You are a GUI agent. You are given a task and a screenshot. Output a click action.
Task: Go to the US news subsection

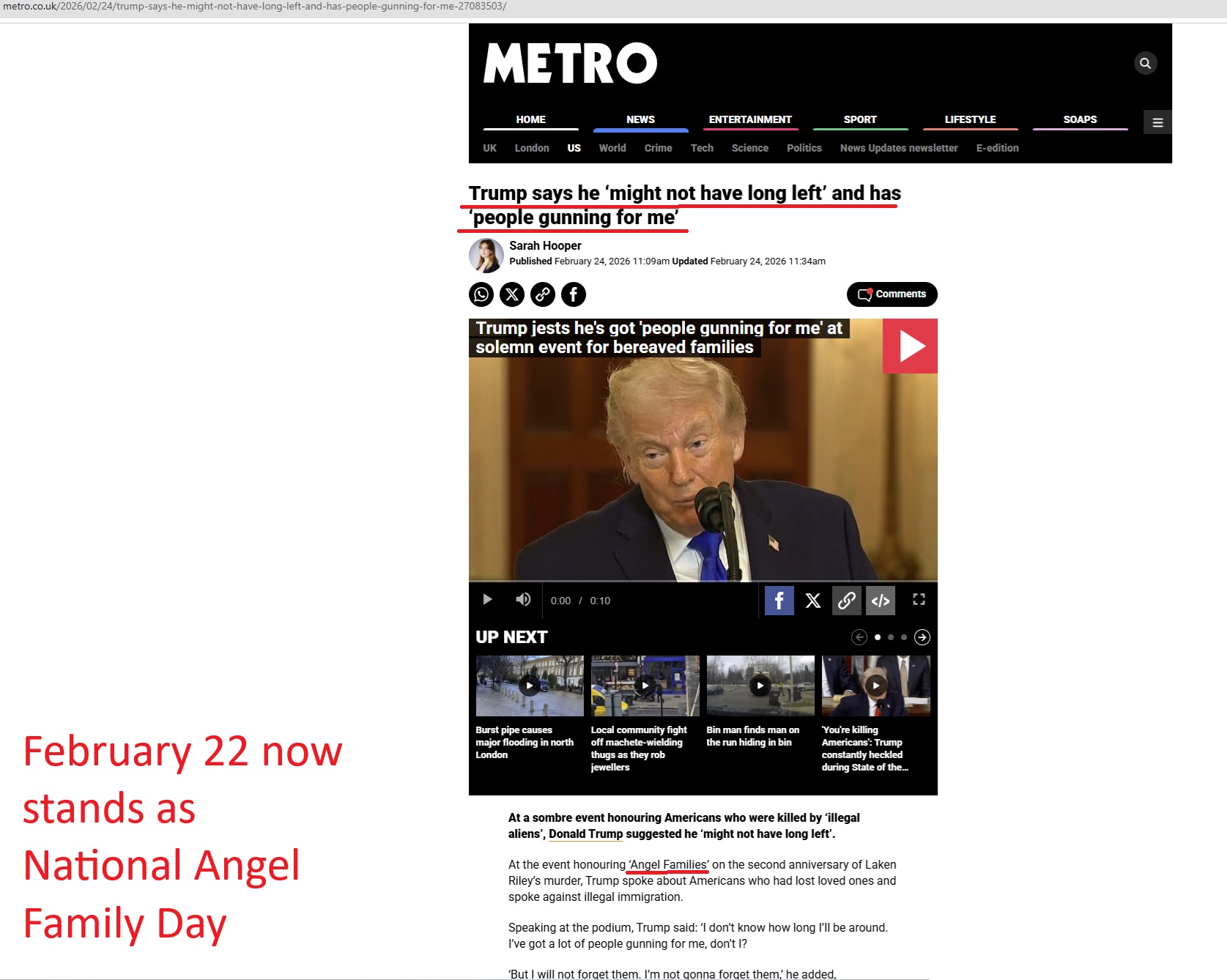tap(574, 148)
